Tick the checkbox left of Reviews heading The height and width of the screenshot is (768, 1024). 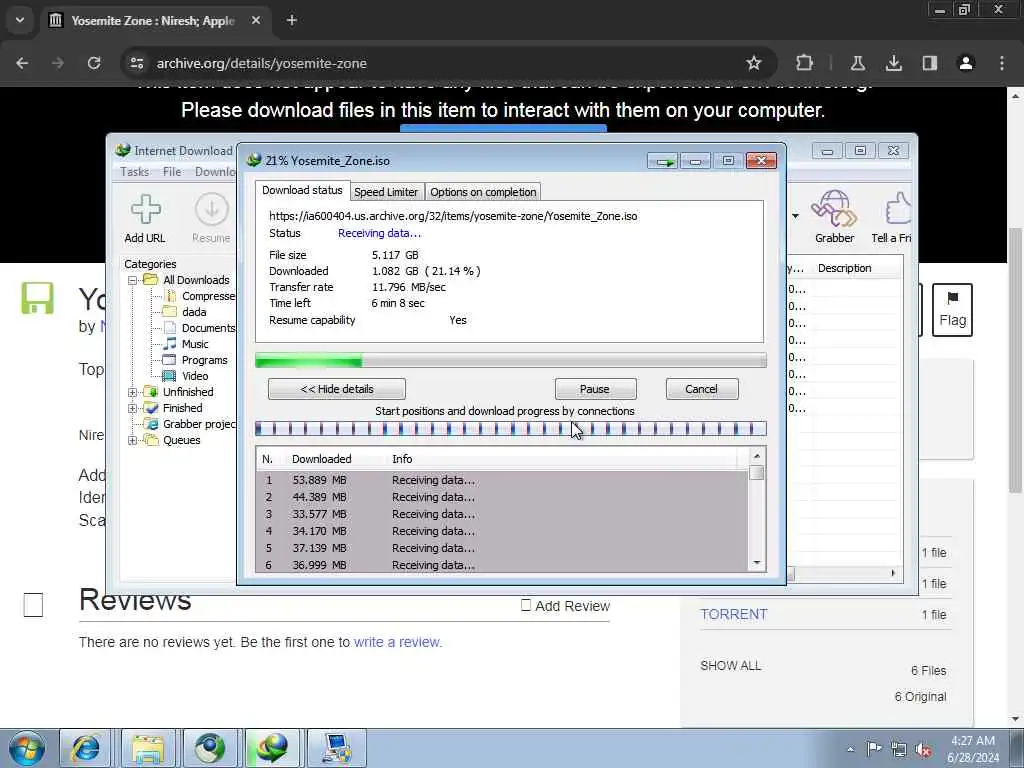click(x=33, y=605)
